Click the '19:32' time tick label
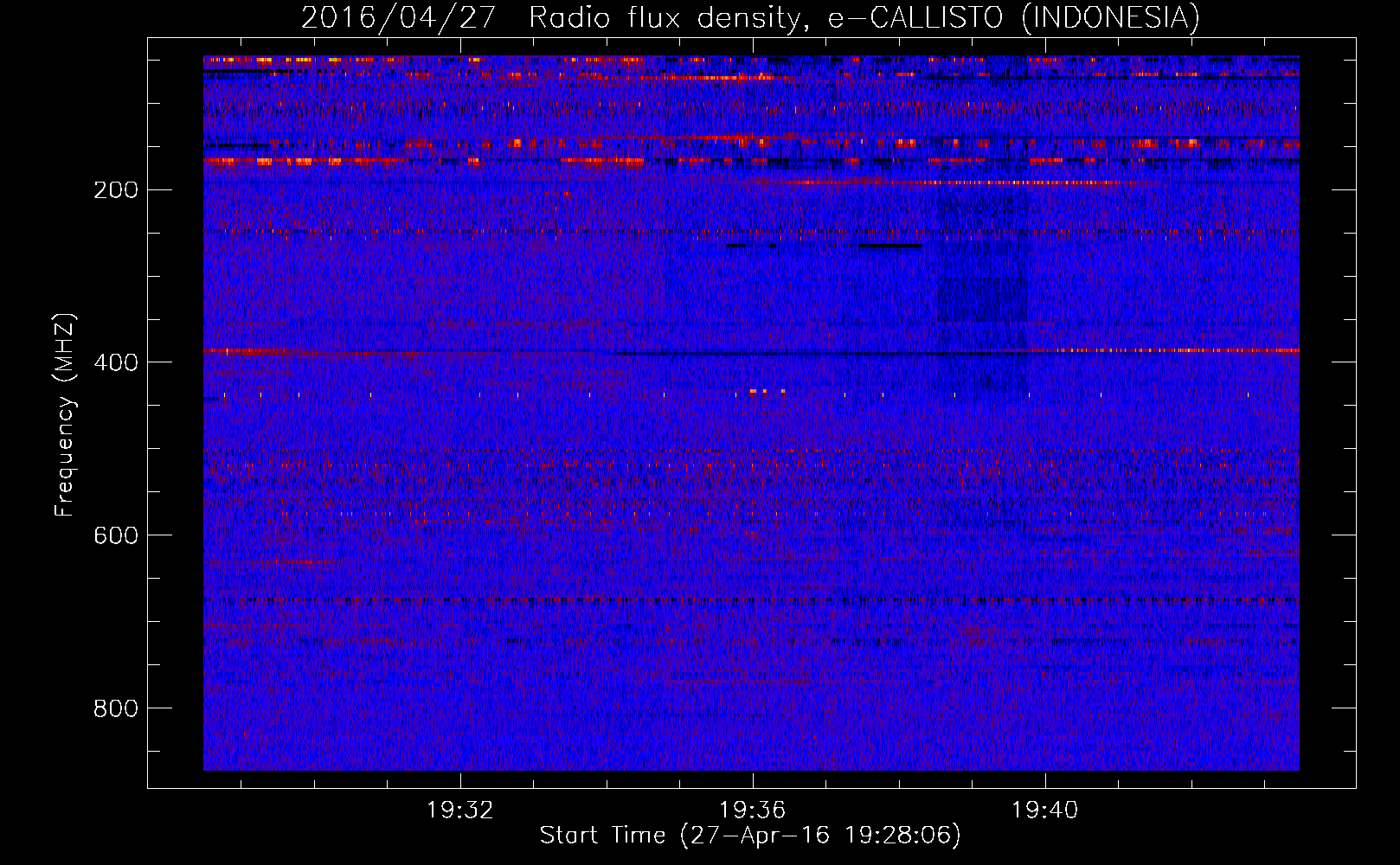1400x865 pixels. pos(460,810)
